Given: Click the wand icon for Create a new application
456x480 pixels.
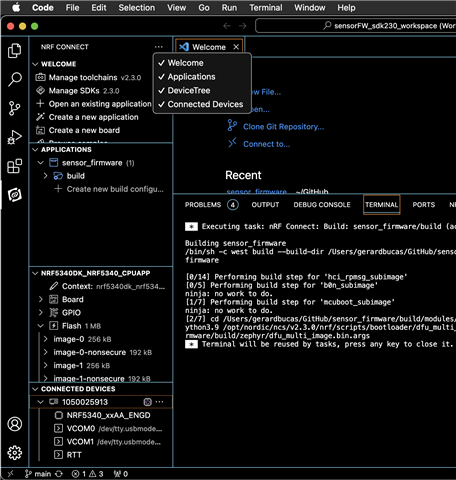Looking at the screenshot, I should 40,117.
